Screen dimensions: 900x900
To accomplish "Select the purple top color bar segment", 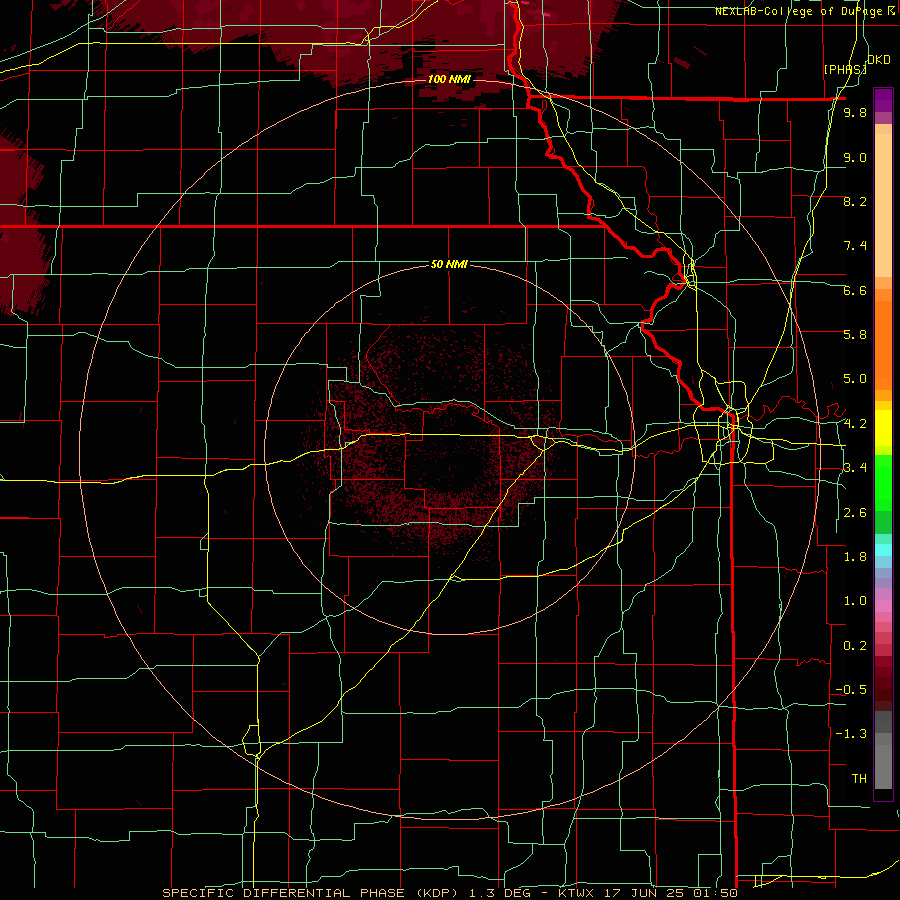I will (x=883, y=101).
